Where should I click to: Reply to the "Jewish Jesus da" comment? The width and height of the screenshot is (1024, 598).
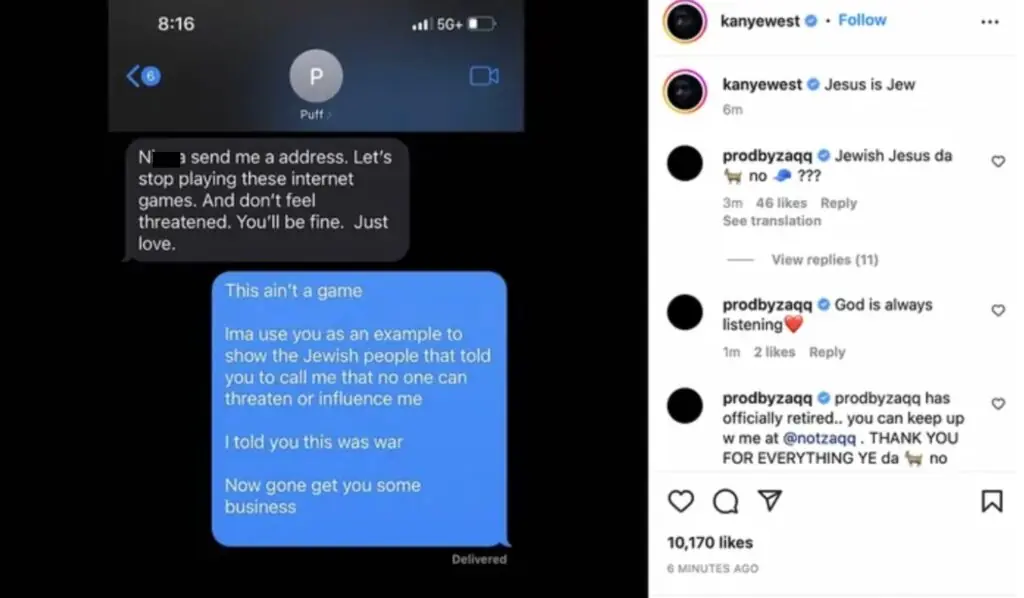(839, 203)
